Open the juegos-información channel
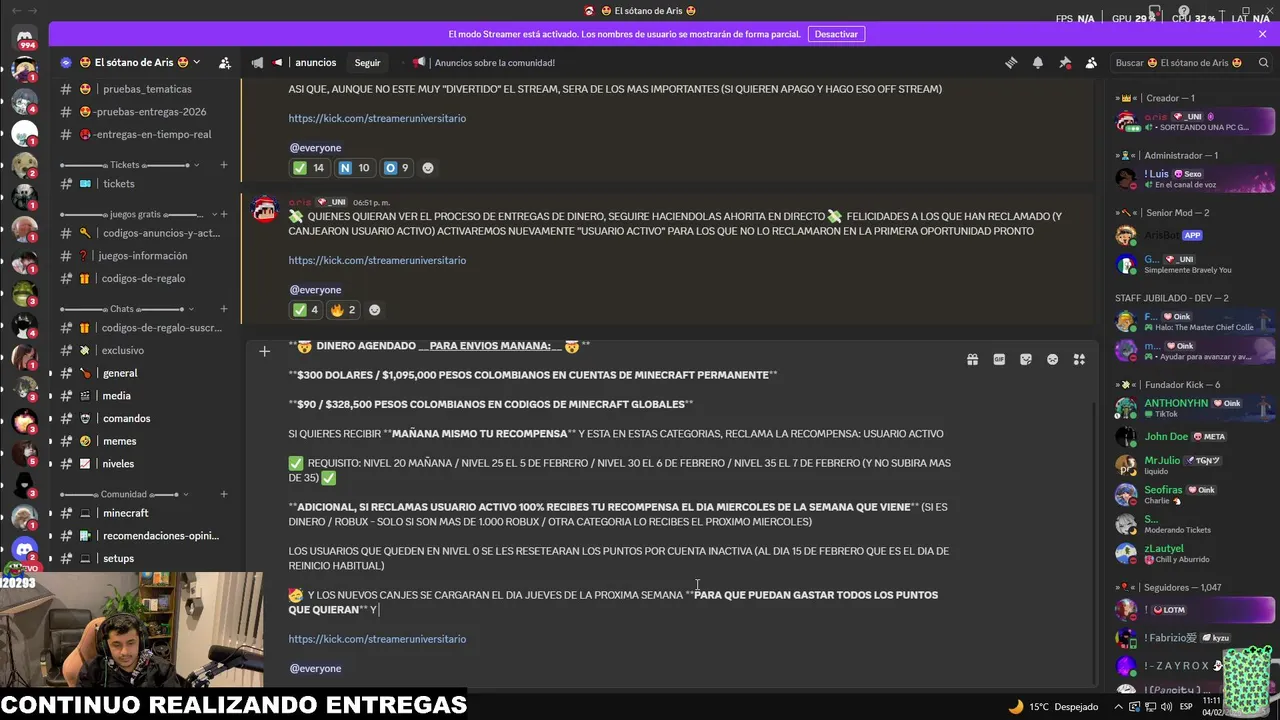This screenshot has width=1280, height=720. [143, 256]
